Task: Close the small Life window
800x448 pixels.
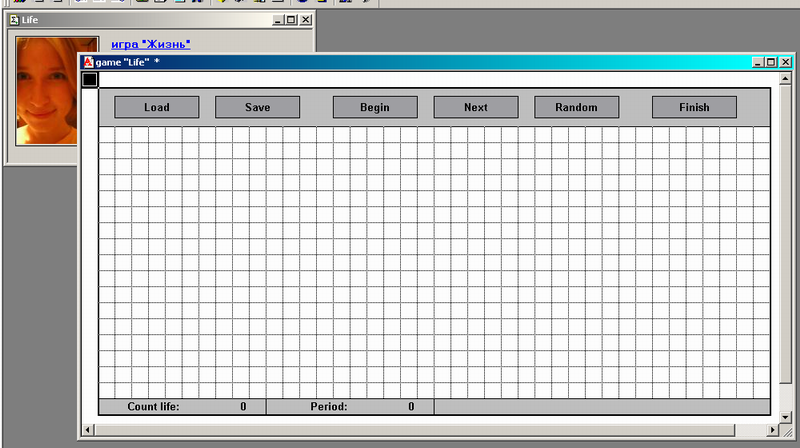Action: pos(305,19)
